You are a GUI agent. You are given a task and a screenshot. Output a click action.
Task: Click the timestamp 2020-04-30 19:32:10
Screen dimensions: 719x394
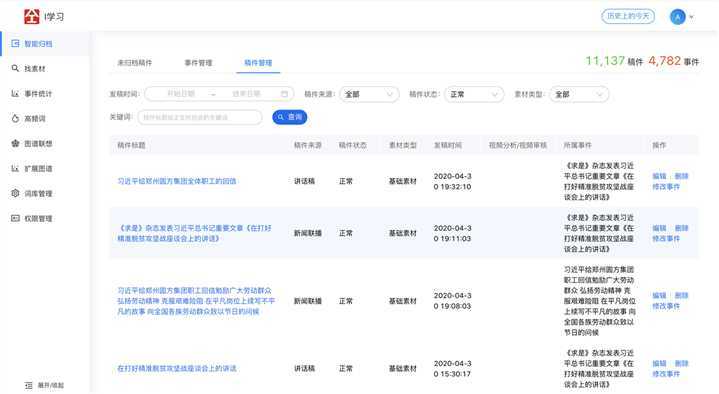pos(452,181)
